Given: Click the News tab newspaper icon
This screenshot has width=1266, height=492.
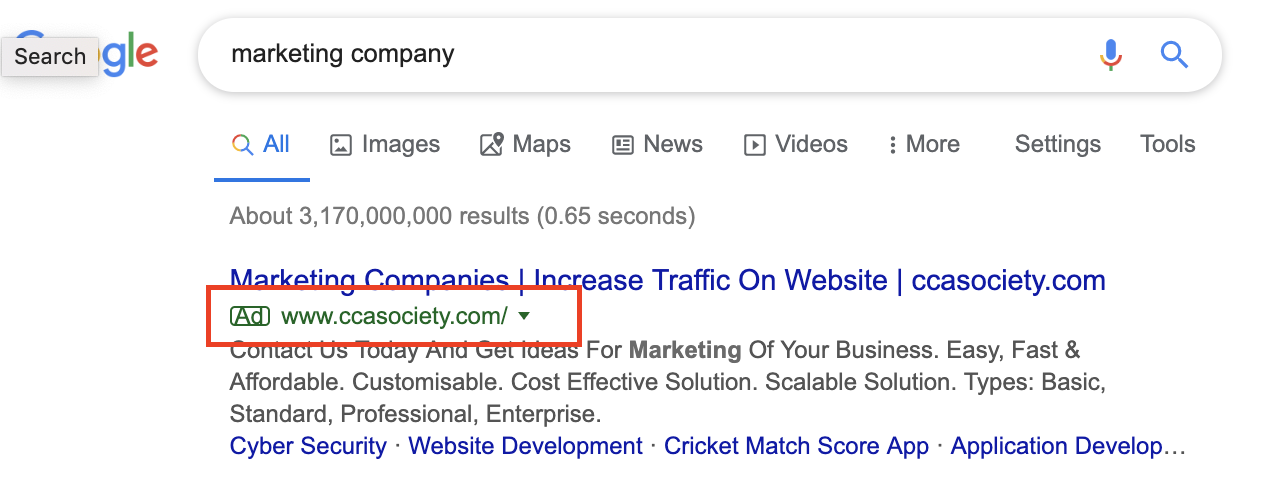Looking at the screenshot, I should pyautogui.click(x=623, y=145).
